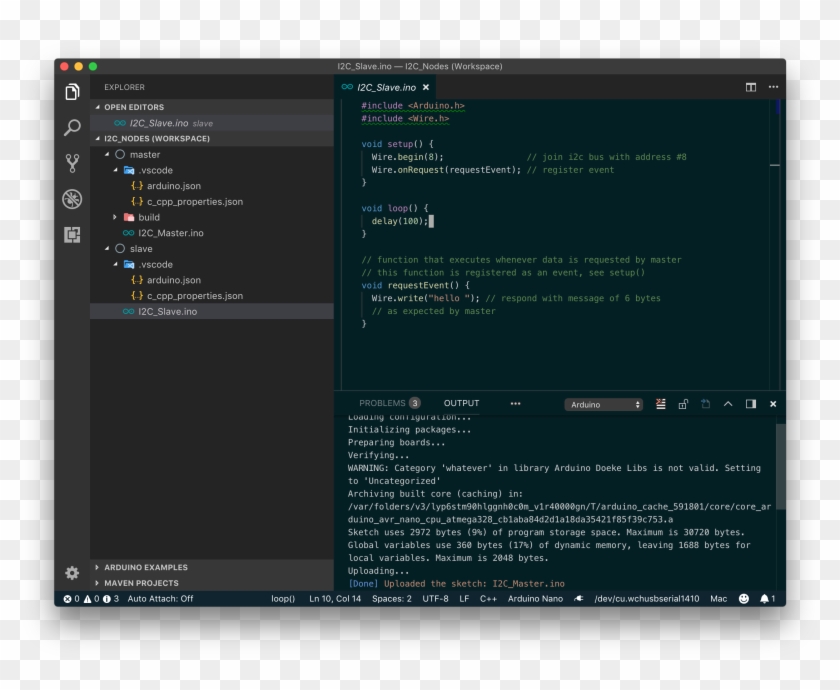The height and width of the screenshot is (690, 840).
Task: Open settings via the gear icon
Action: click(x=71, y=573)
